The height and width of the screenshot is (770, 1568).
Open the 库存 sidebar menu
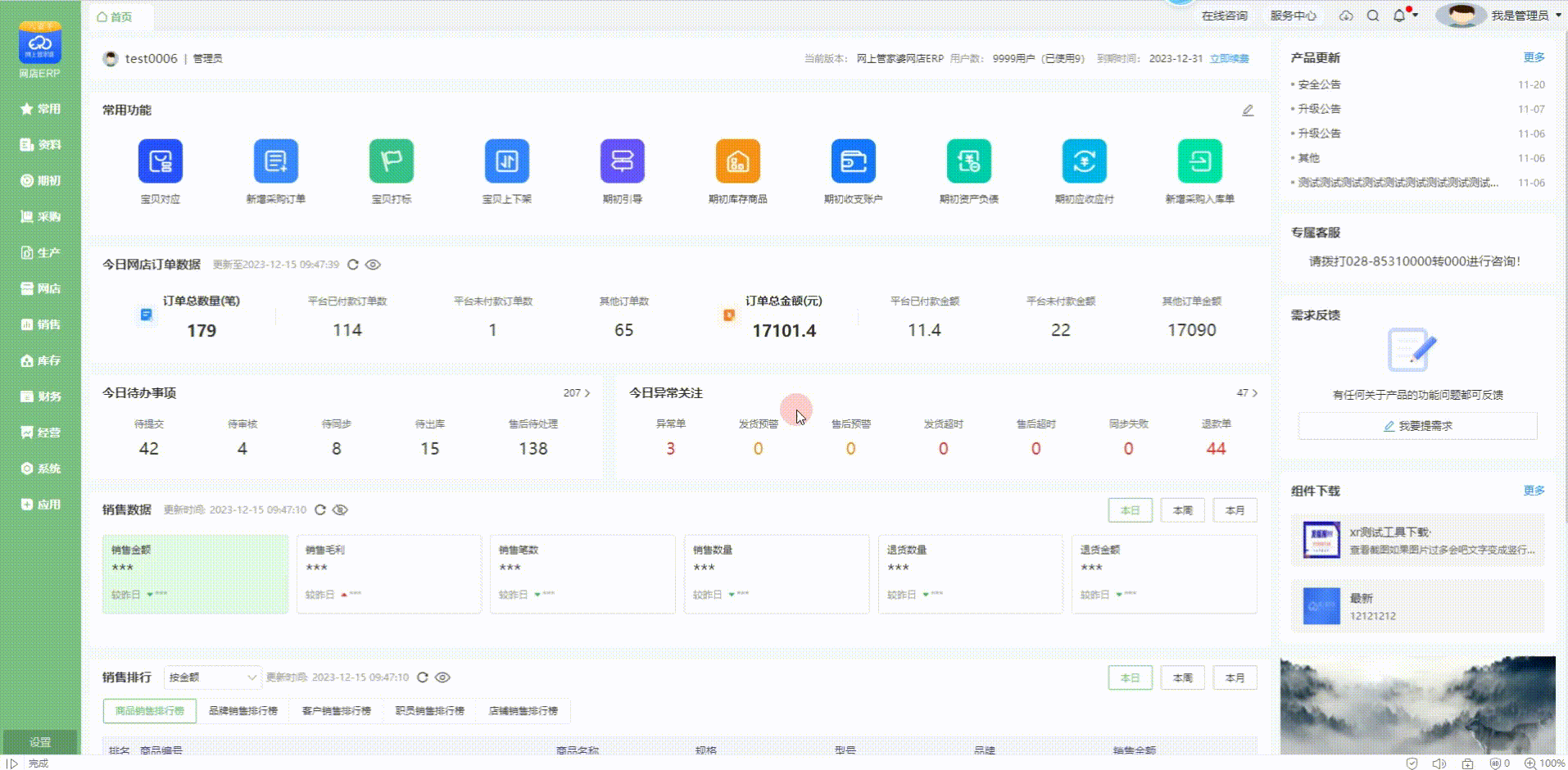point(40,360)
